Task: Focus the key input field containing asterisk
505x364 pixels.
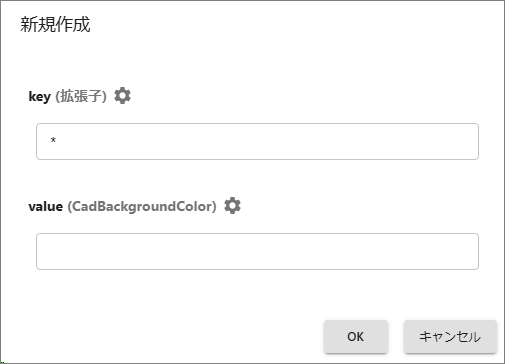Action: 257,141
